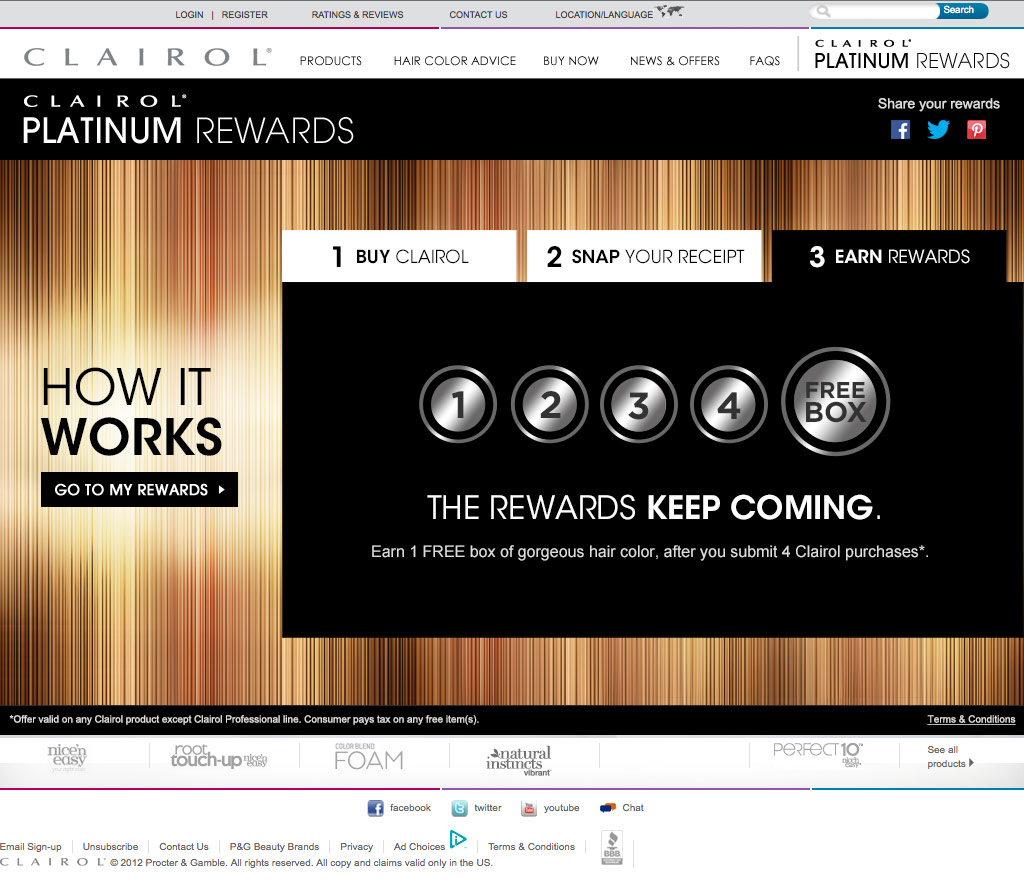Viewport: 1024px width, 881px height.
Task: Open the natural instincts brand logo
Action: [x=519, y=761]
